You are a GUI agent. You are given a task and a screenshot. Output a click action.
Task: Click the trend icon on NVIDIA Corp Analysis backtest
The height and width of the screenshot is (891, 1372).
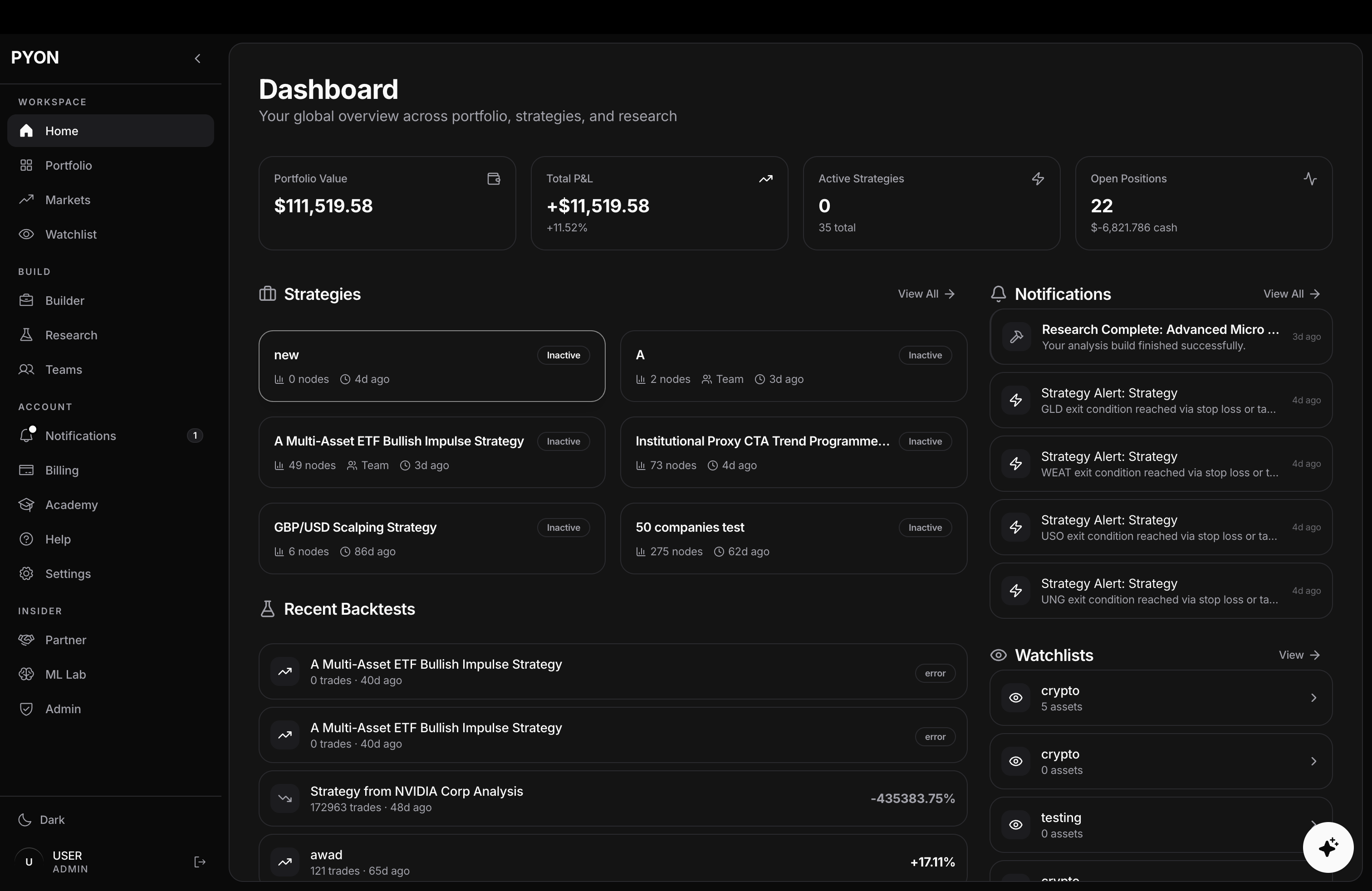285,799
